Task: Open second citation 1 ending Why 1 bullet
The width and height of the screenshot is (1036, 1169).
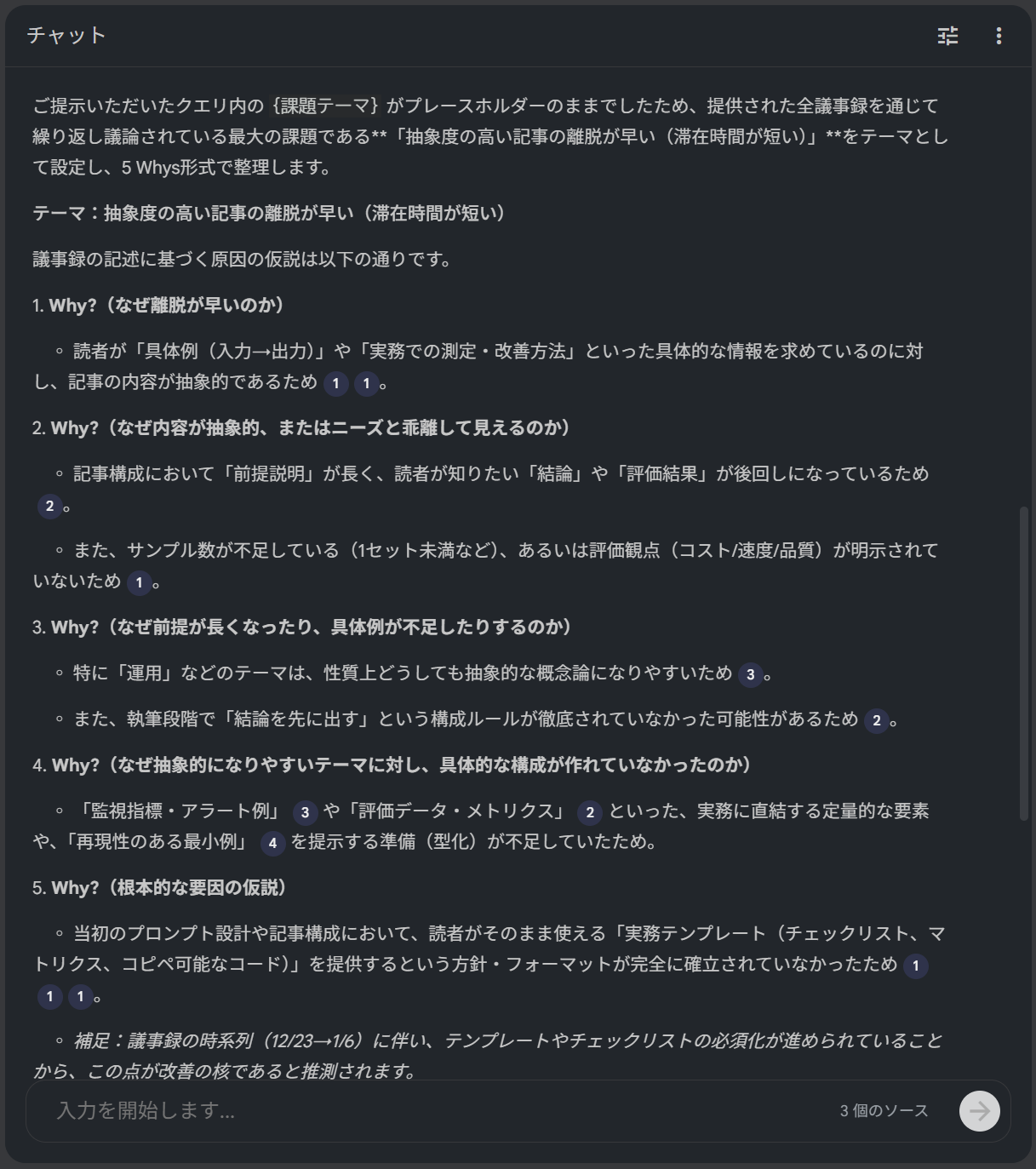Action: click(367, 384)
